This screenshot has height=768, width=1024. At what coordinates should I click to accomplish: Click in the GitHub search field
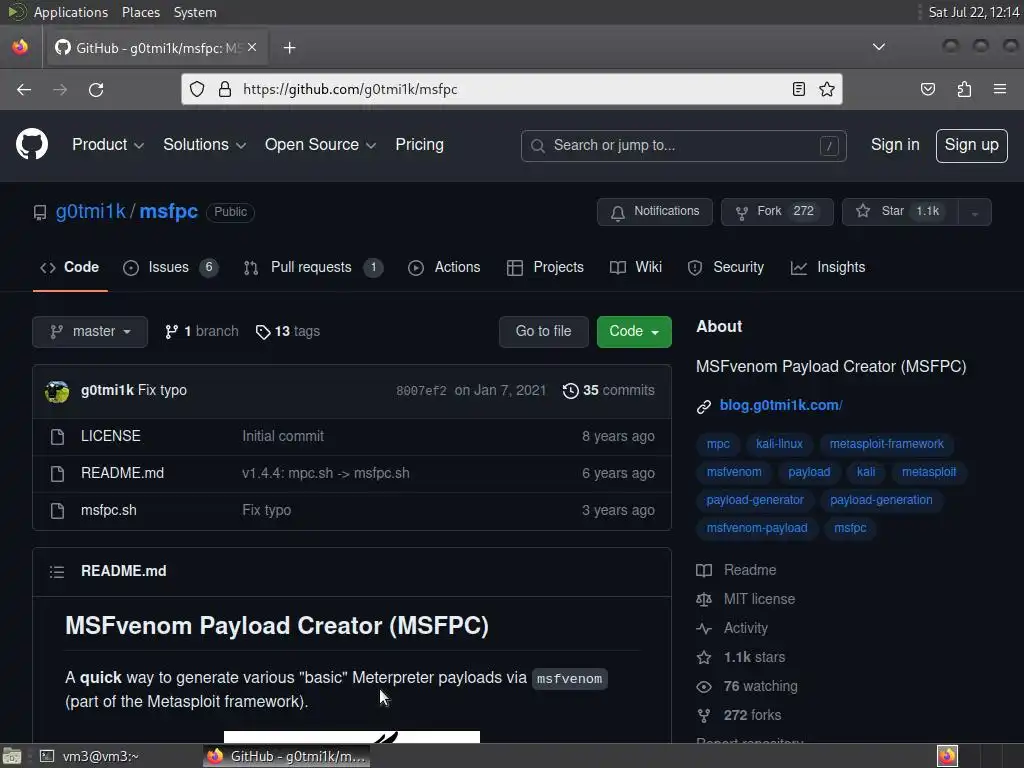683,146
